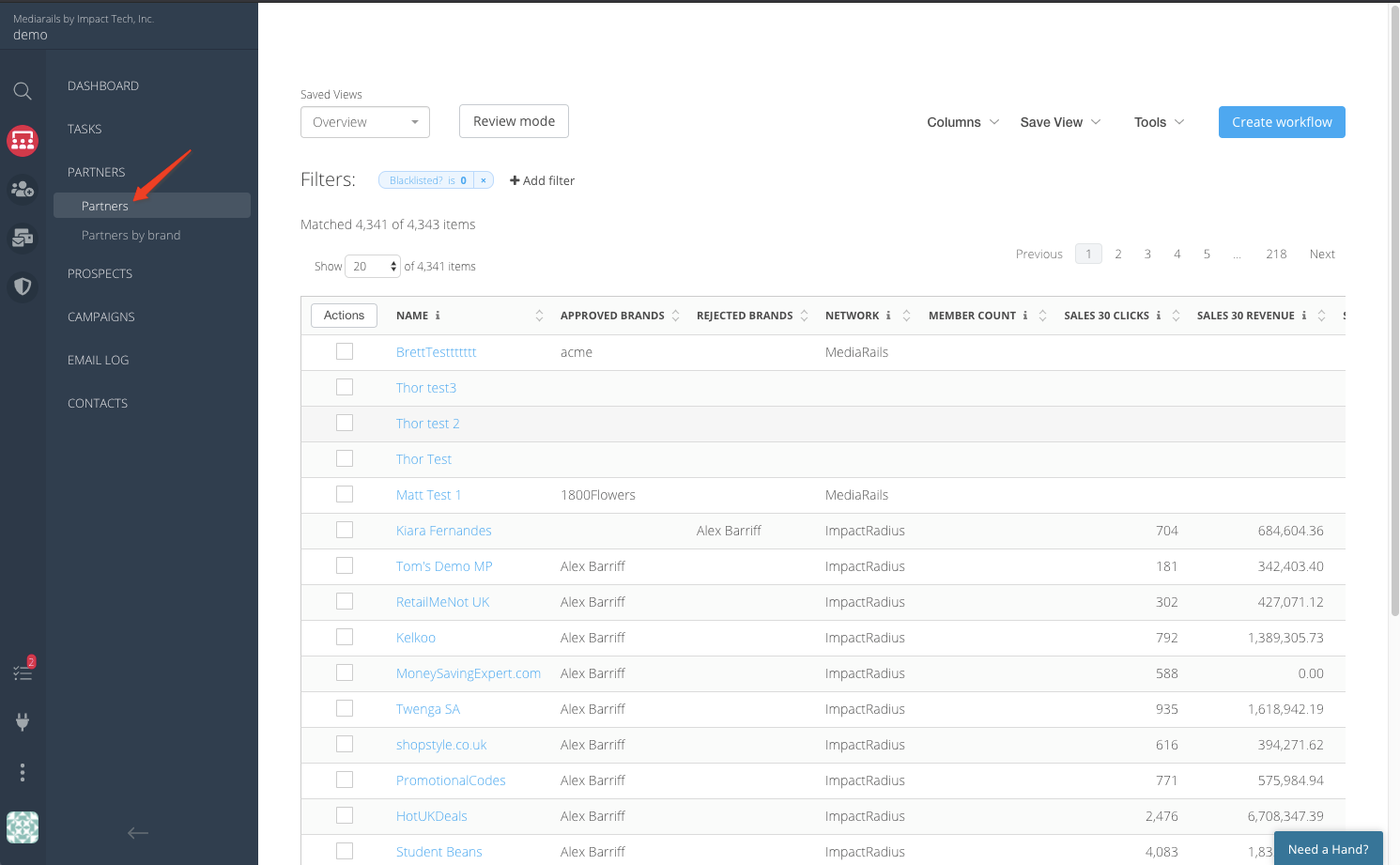Check the box next to BrettTesttttttt
The height and width of the screenshot is (865, 1400).
345,351
